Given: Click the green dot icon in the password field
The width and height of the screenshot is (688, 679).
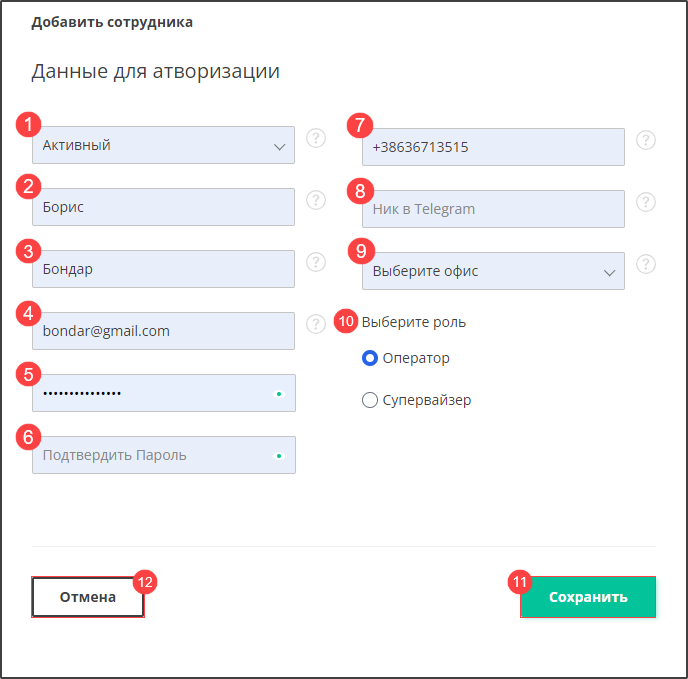Looking at the screenshot, I should 279,394.
